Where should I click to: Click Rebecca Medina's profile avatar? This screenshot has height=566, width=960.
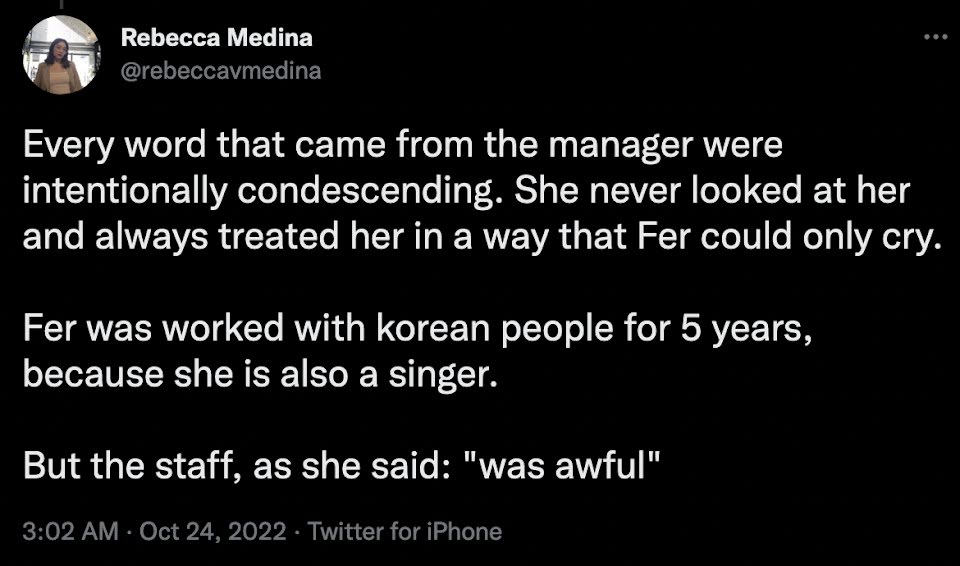59,55
